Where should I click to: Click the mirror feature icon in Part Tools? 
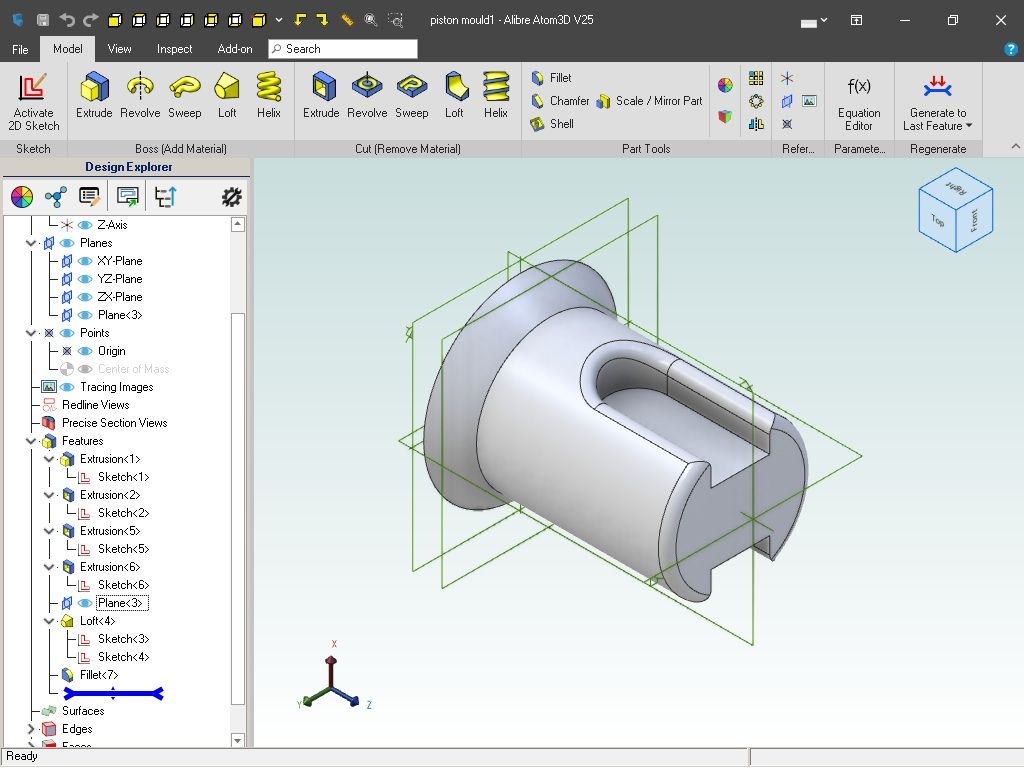pos(756,123)
